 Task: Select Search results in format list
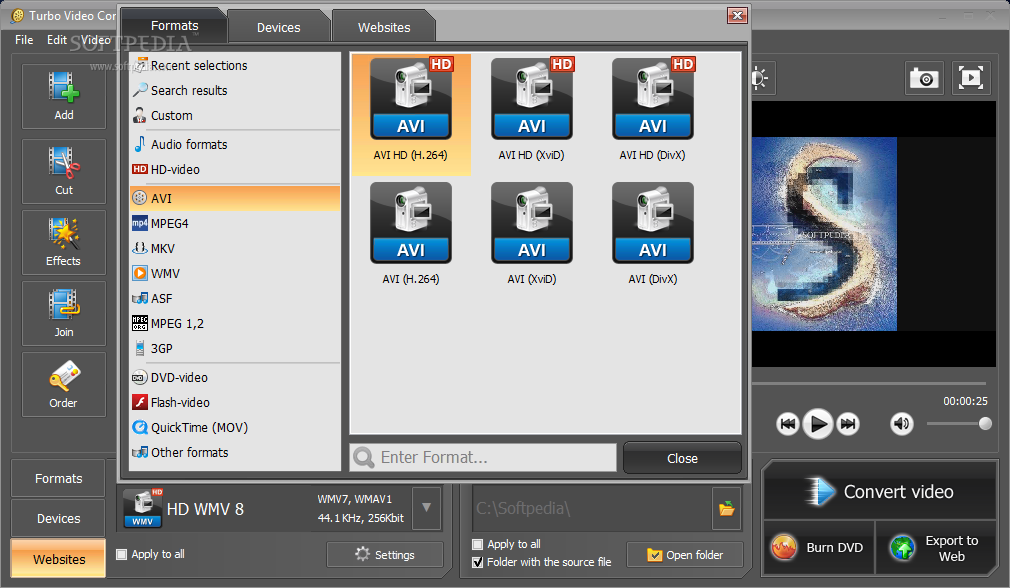click(x=234, y=91)
